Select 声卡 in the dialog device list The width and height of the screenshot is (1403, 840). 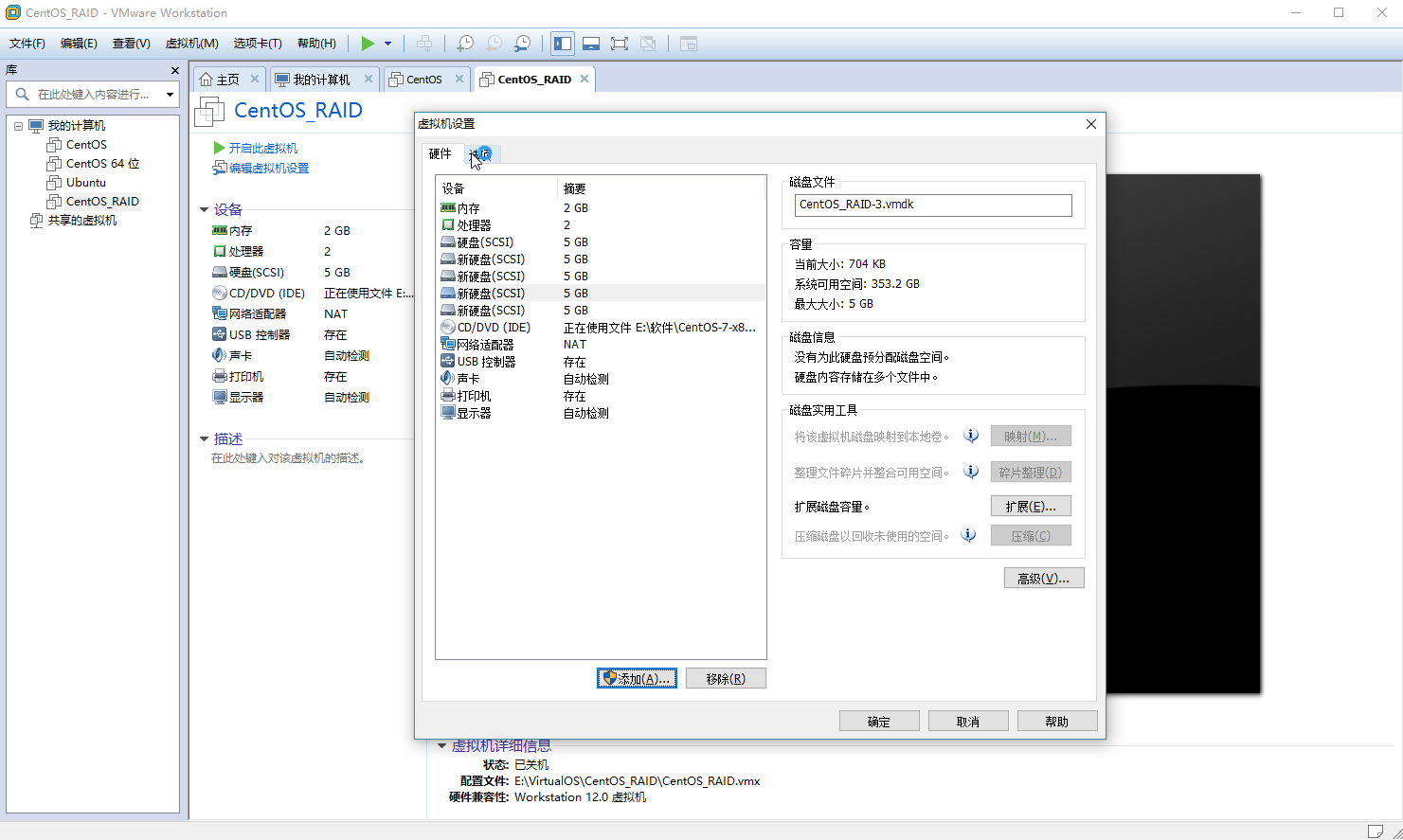[601, 379]
